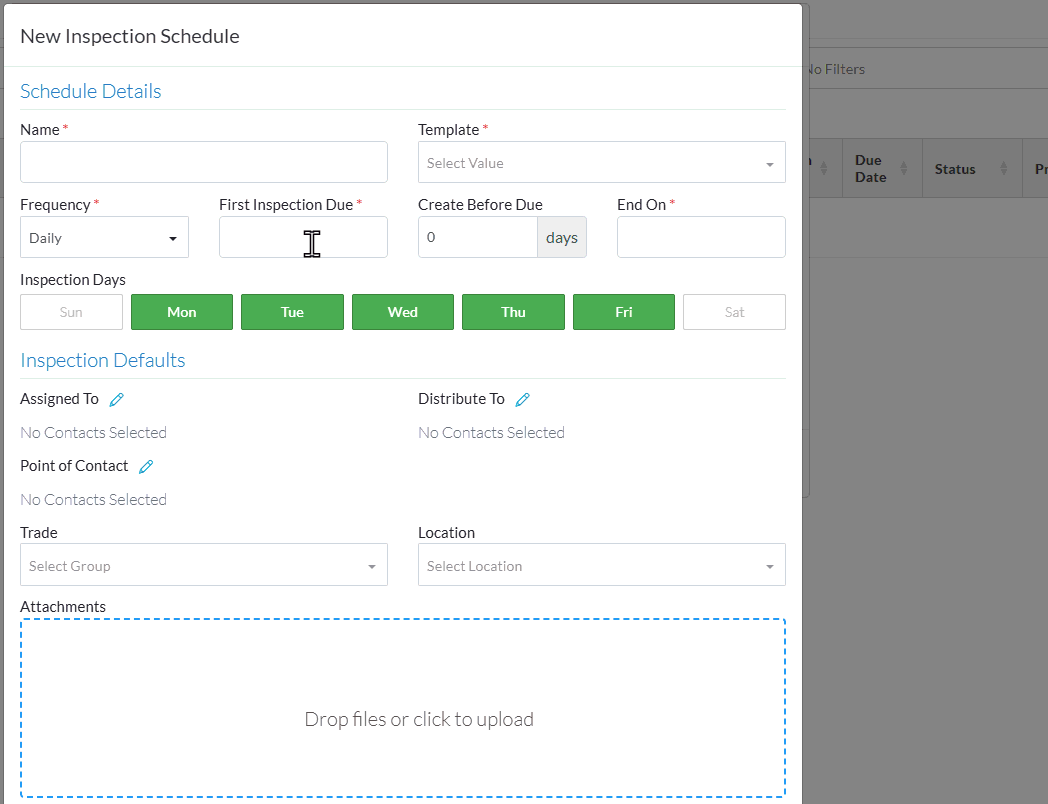Image resolution: width=1048 pixels, height=804 pixels.
Task: Open the Select Location dropdown
Action: tap(602, 565)
